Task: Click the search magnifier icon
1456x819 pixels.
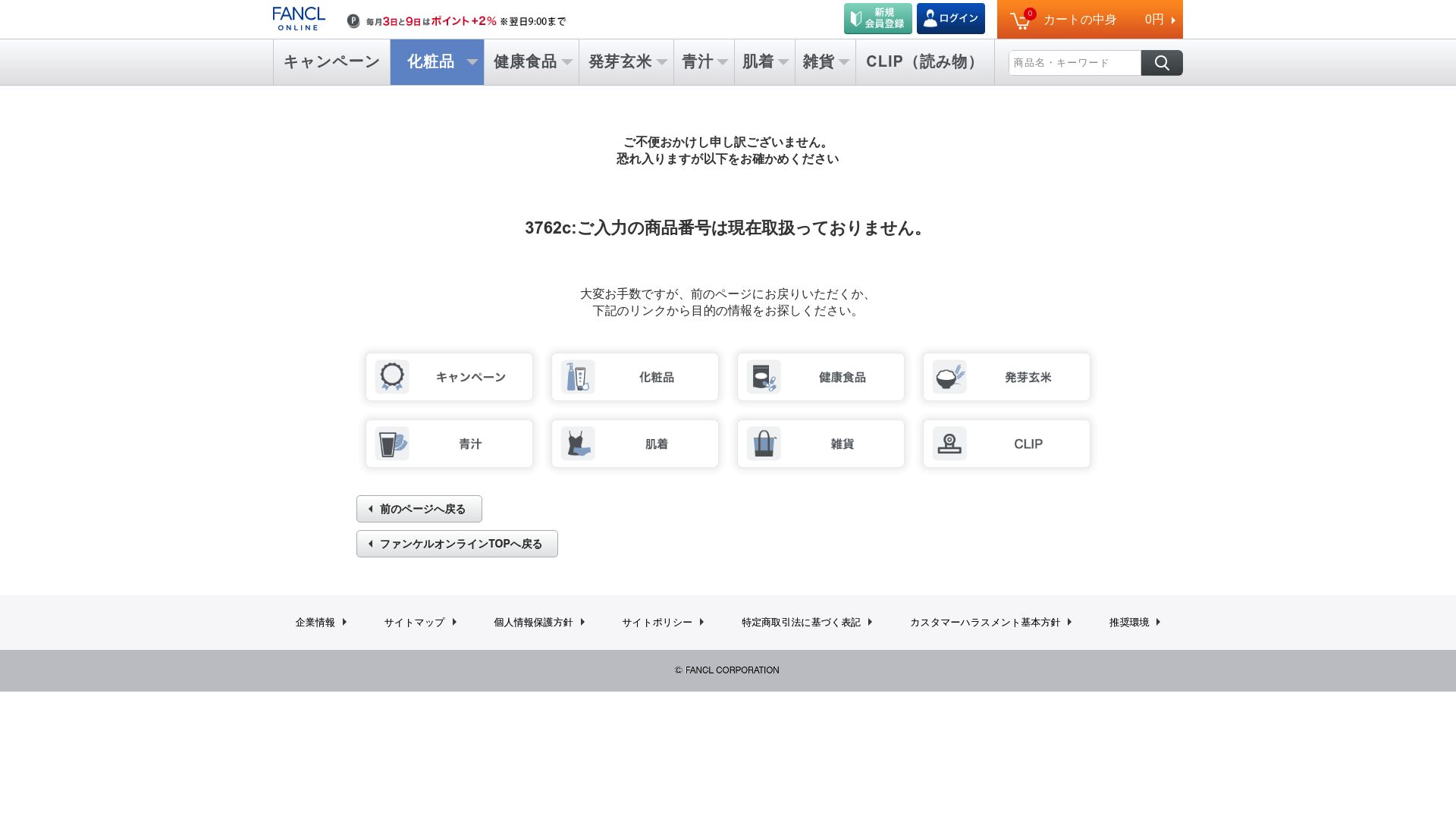Action: point(1161,63)
